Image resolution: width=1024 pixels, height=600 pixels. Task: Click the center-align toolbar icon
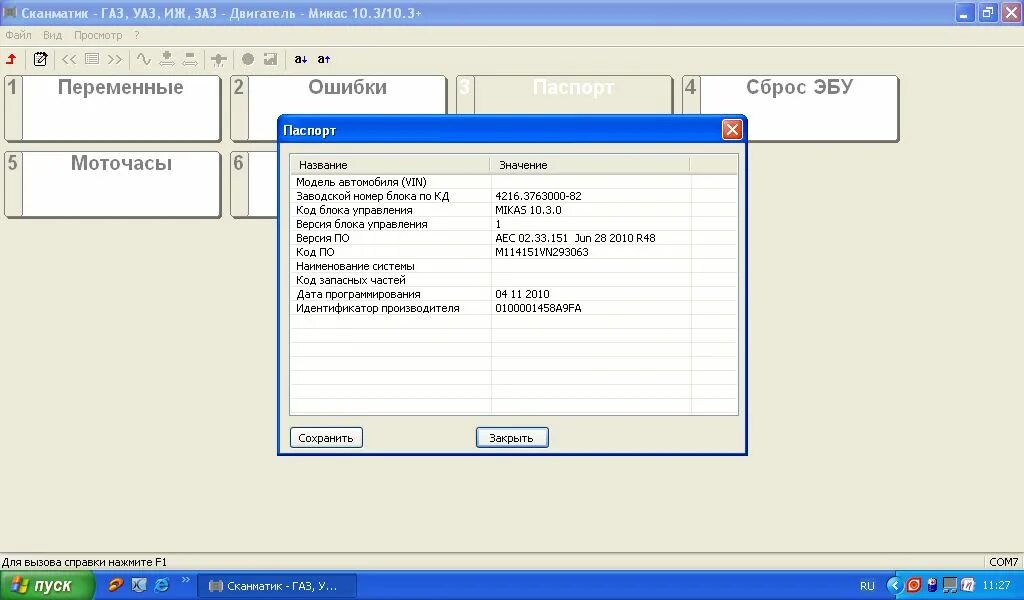218,60
